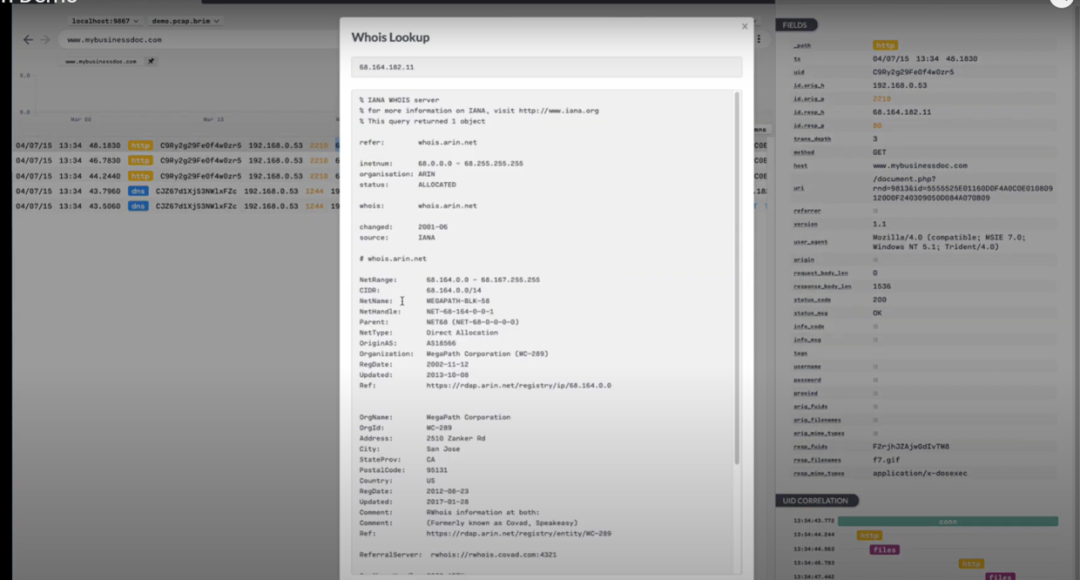This screenshot has width=1080, height=580.
Task: Click the uri /document.php value
Action: (962, 188)
